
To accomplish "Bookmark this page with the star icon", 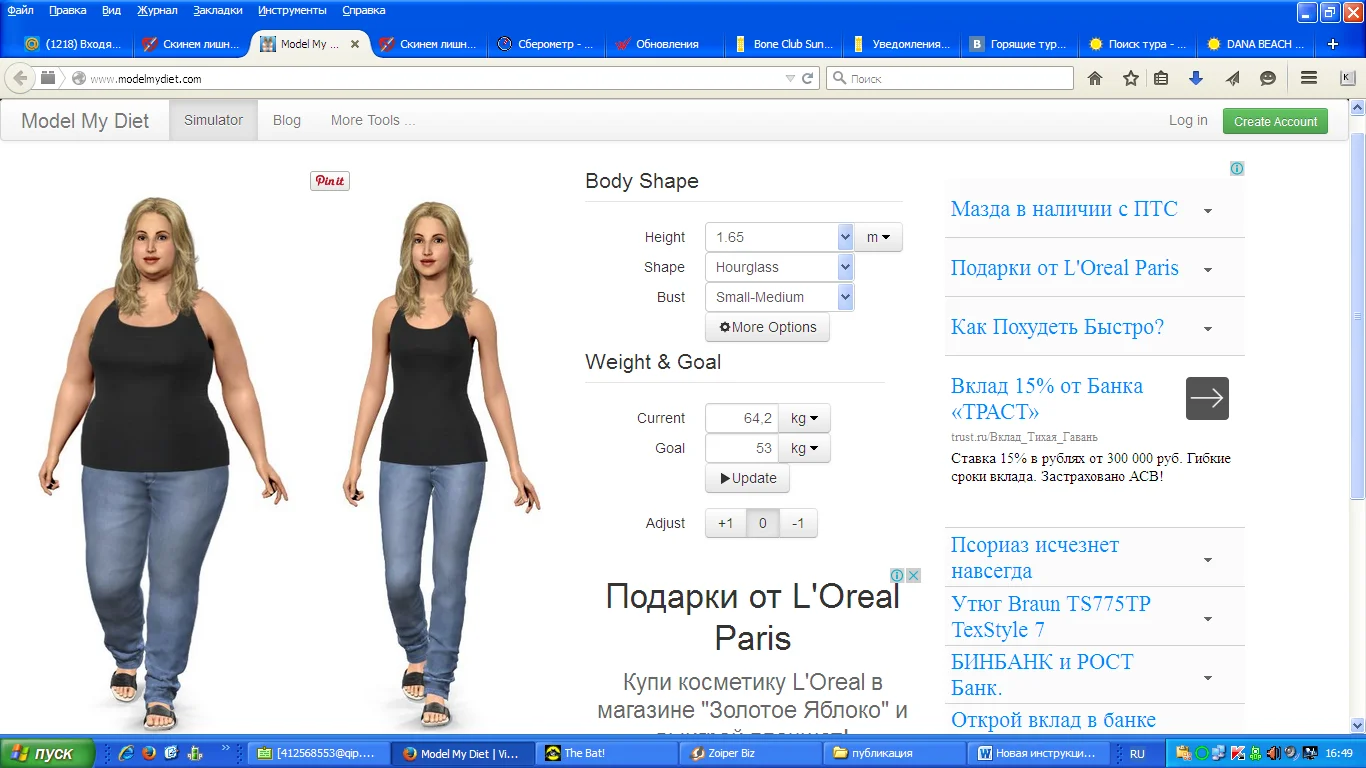I will (1131, 78).
